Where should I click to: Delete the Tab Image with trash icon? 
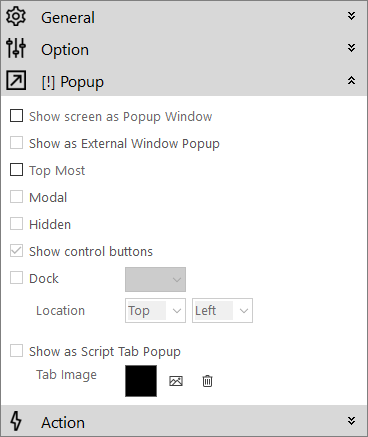(x=207, y=381)
